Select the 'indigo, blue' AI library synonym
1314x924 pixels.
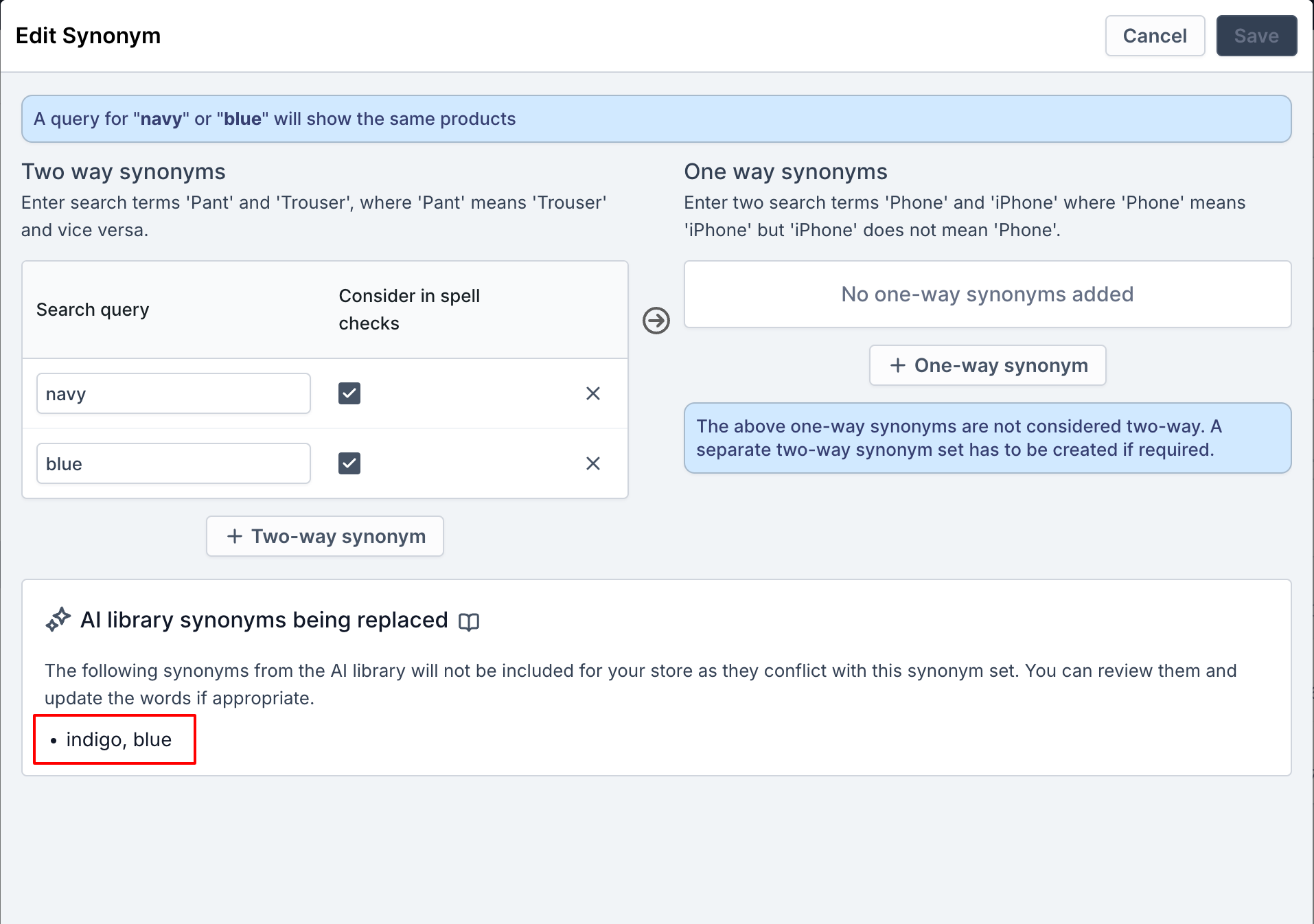pyautogui.click(x=119, y=739)
